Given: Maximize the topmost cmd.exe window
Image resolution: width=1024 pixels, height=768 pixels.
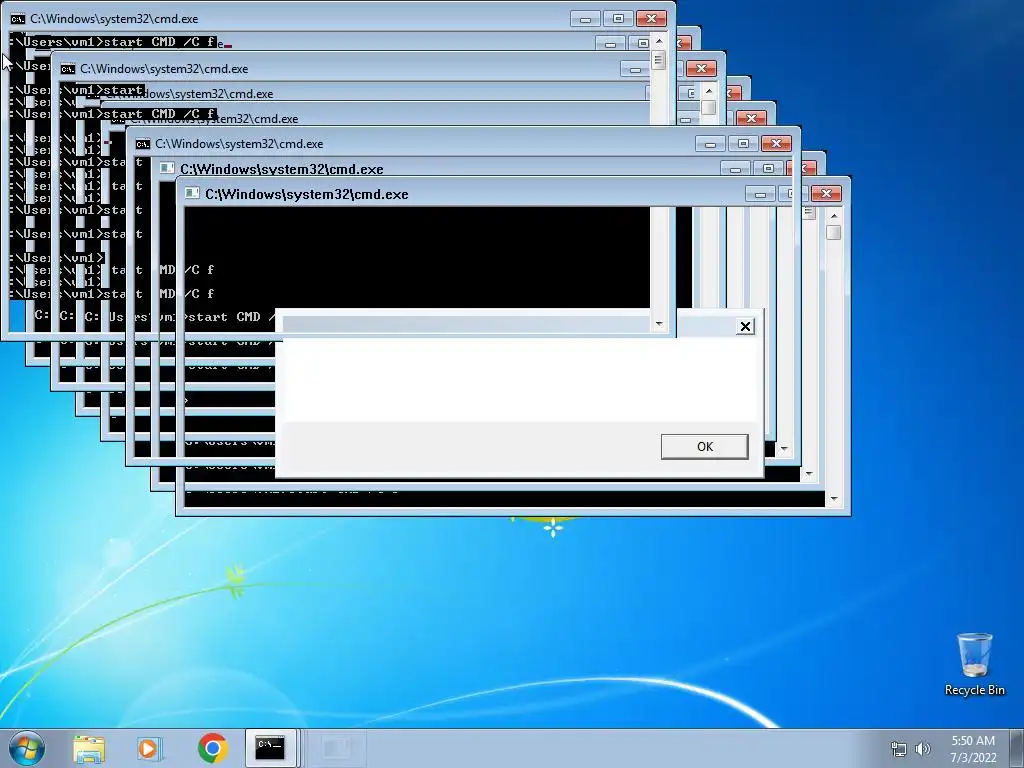Looking at the screenshot, I should (618, 18).
